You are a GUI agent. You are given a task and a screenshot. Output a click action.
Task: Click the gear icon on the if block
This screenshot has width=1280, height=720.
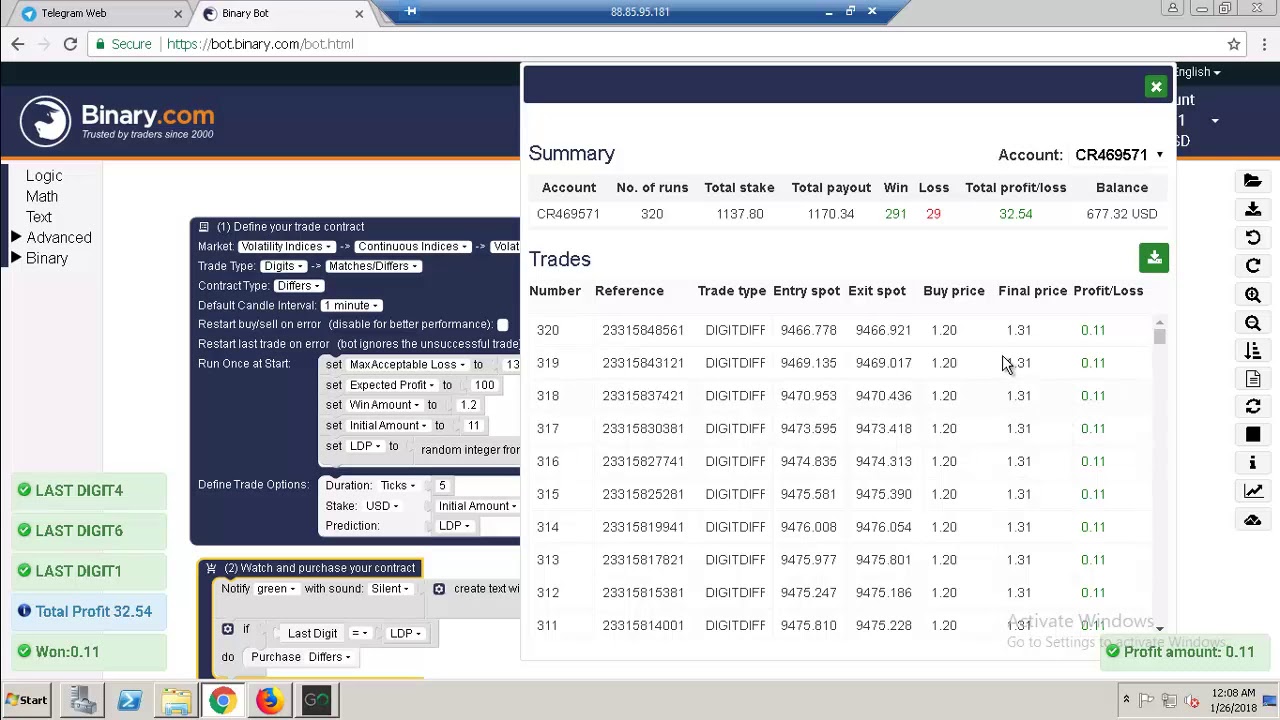228,629
